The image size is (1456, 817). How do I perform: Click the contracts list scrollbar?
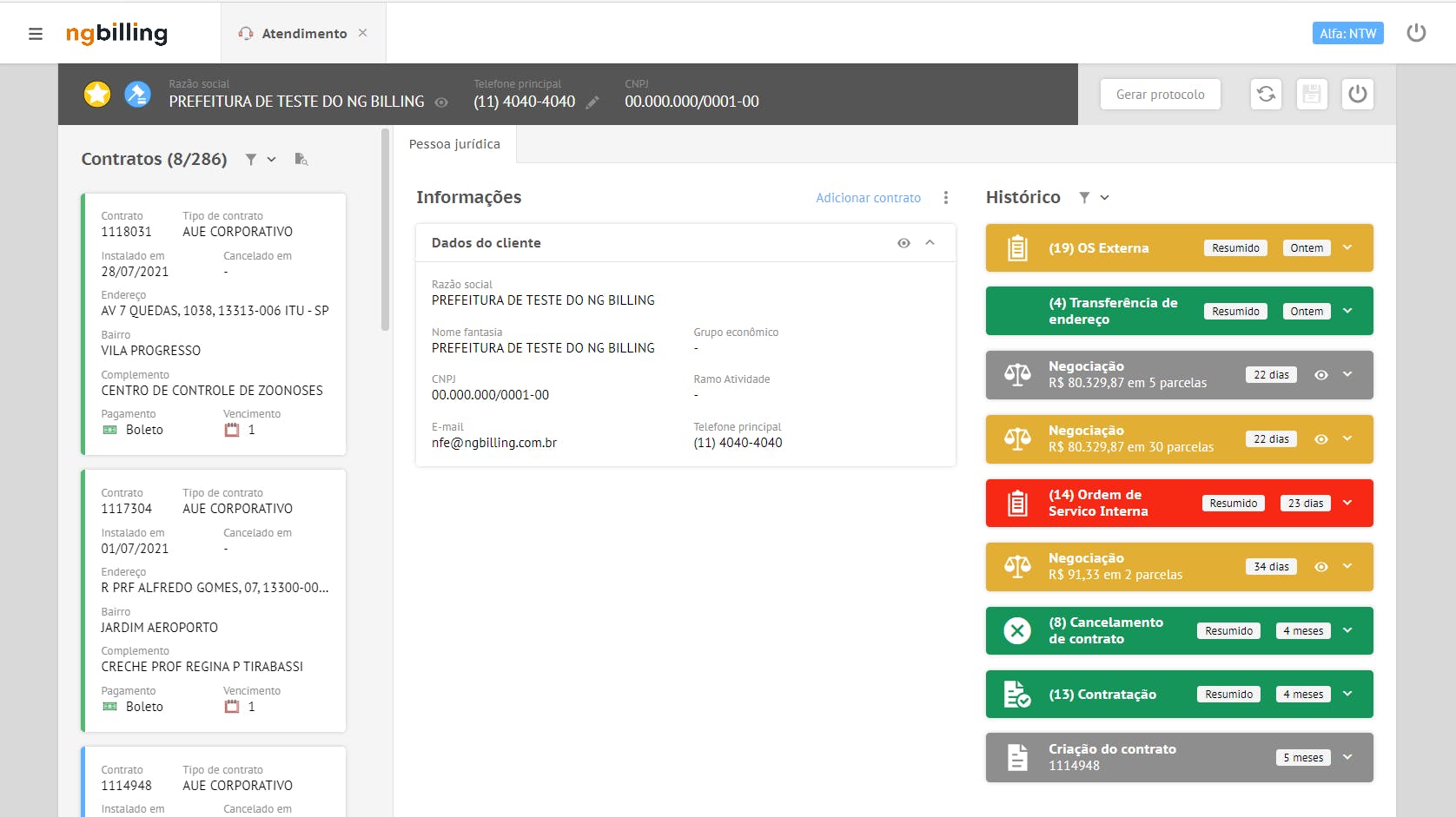coord(385,230)
